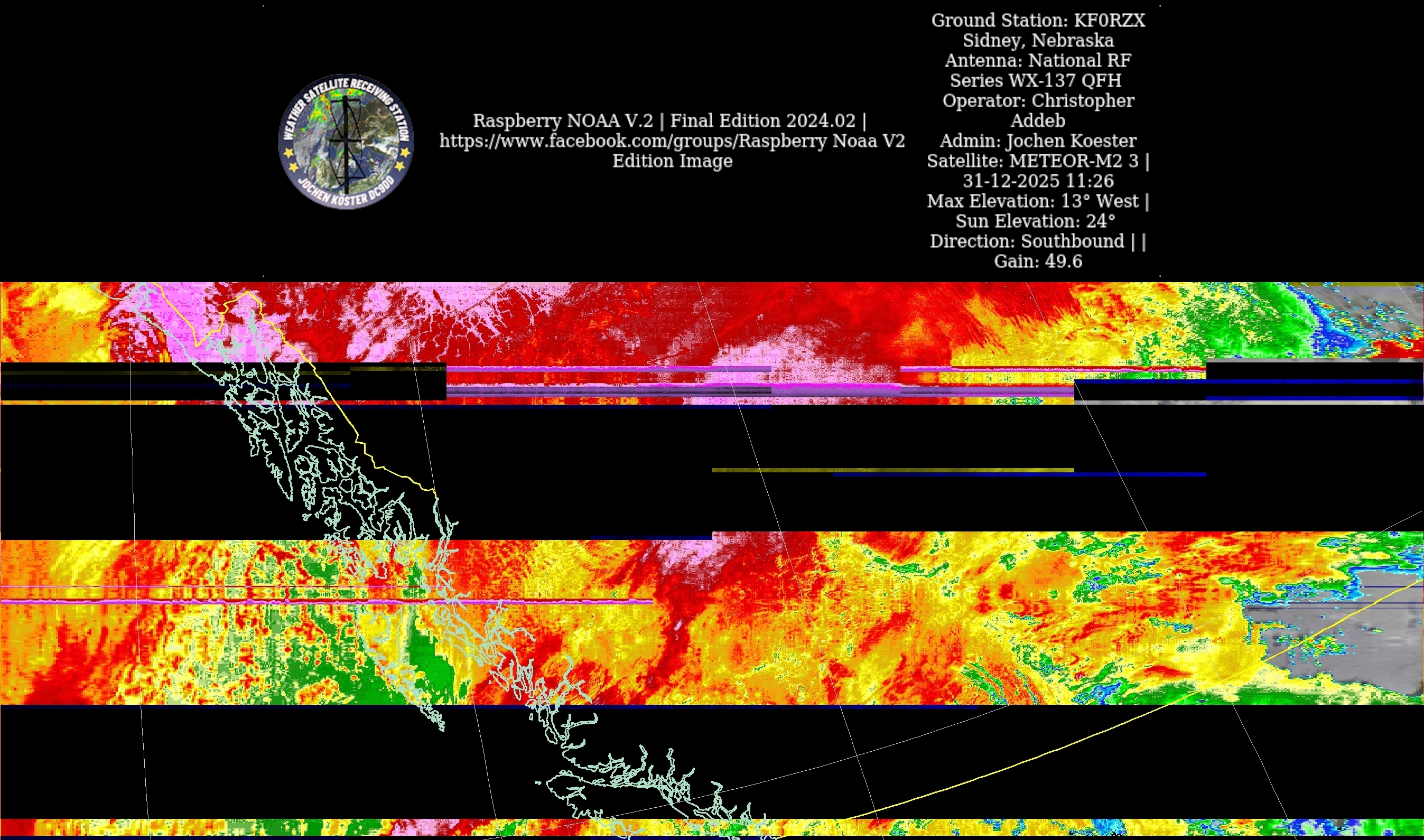Click the Sun Elevation: 24° text
Image resolution: width=1424 pixels, height=840 pixels.
(x=1035, y=221)
